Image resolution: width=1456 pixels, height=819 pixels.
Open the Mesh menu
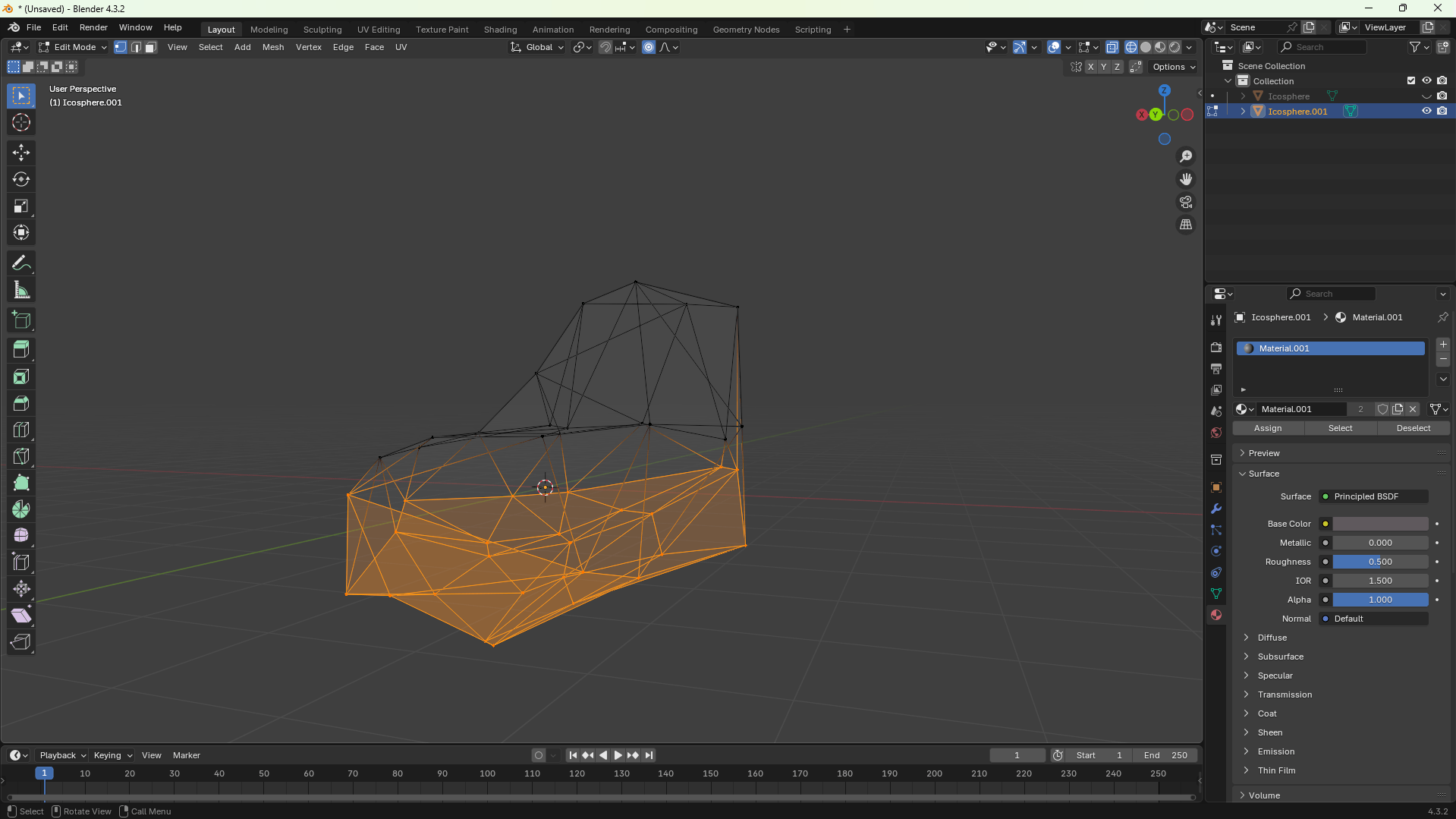[272, 47]
